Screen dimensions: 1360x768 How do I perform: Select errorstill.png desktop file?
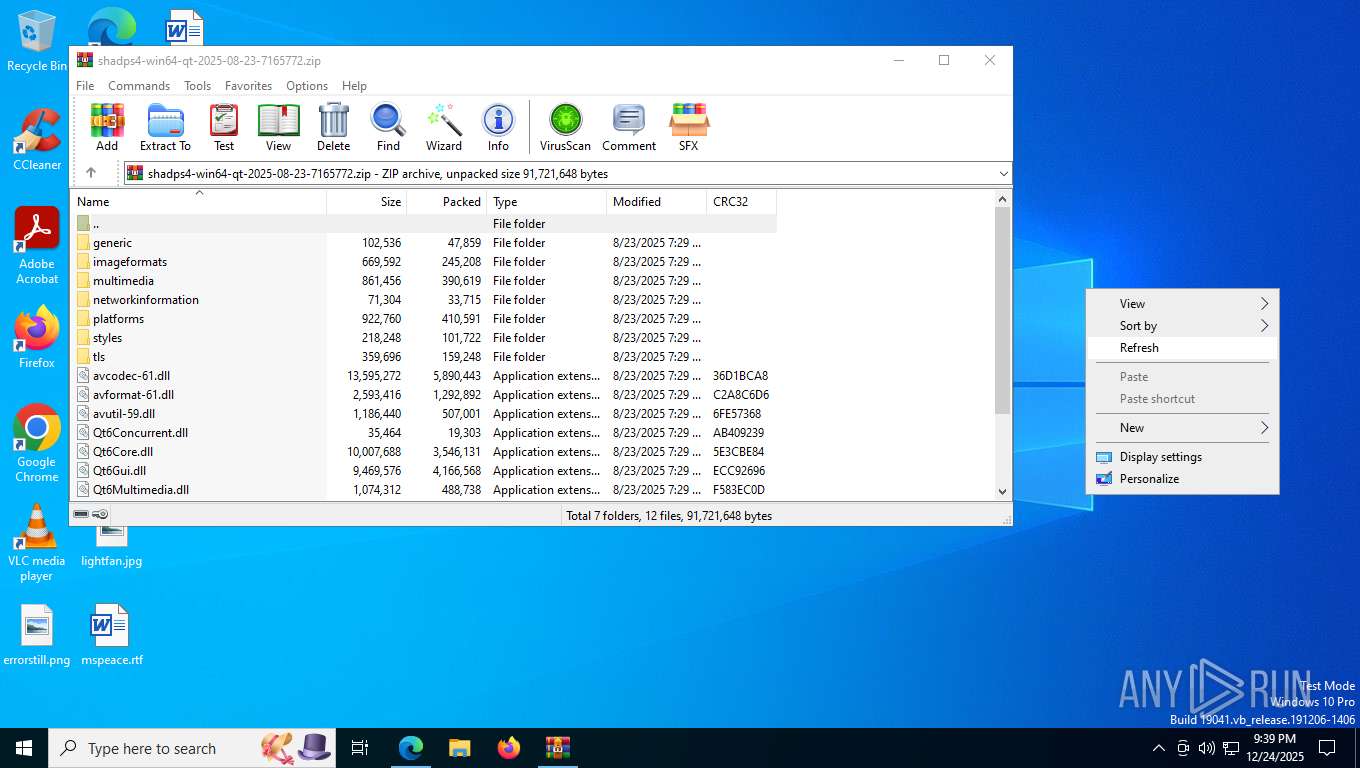(37, 635)
